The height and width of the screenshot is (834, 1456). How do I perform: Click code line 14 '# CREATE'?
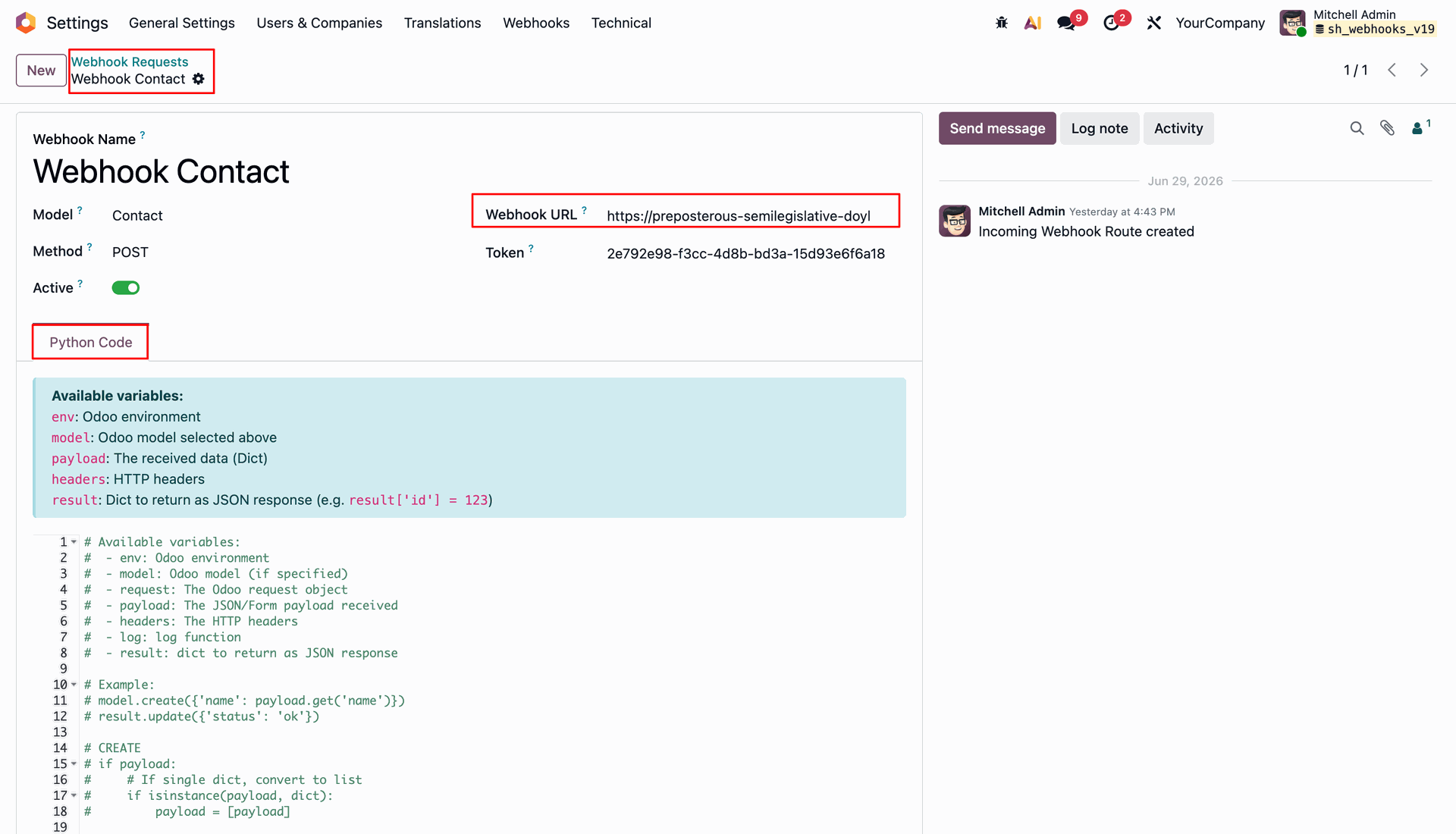tap(112, 748)
